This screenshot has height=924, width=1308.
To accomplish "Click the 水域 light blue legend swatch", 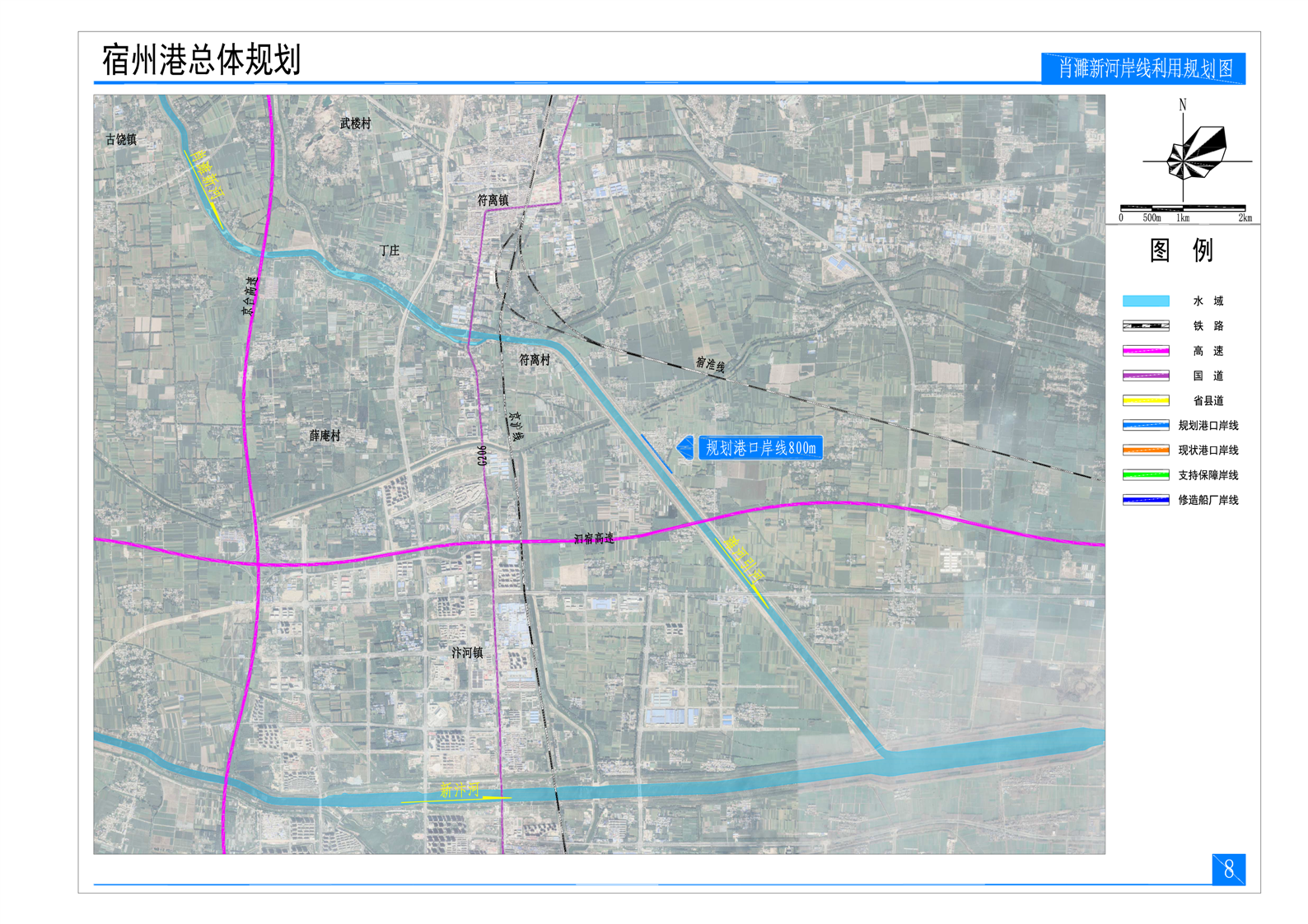I will (x=1145, y=301).
